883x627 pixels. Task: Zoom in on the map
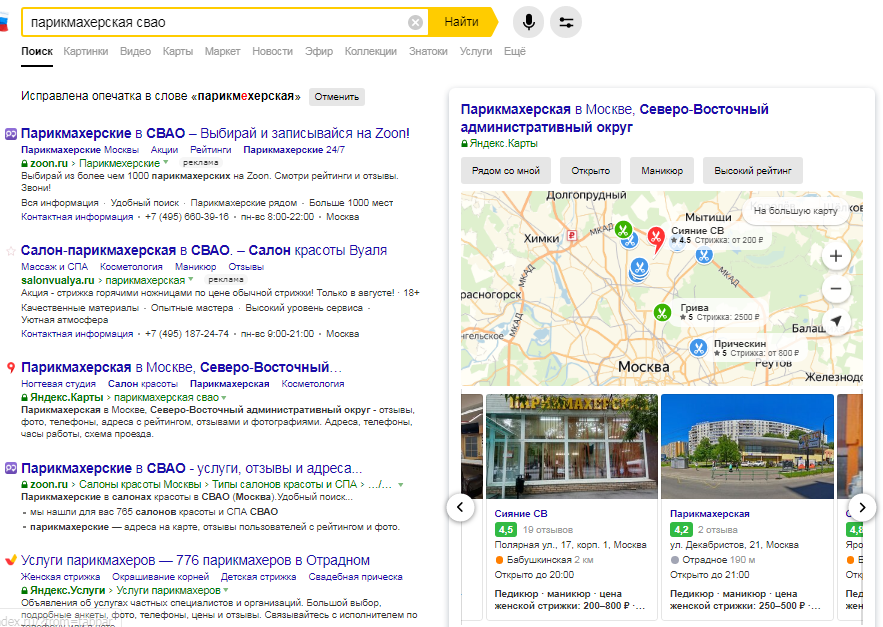836,256
